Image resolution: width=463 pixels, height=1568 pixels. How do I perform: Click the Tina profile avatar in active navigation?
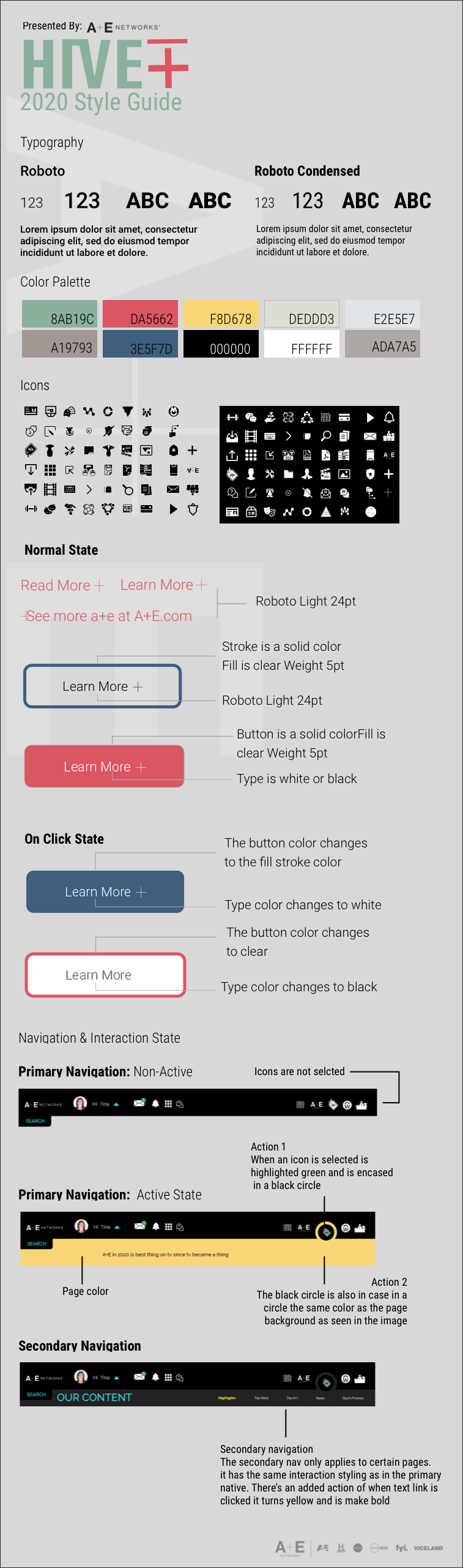coord(81,1226)
